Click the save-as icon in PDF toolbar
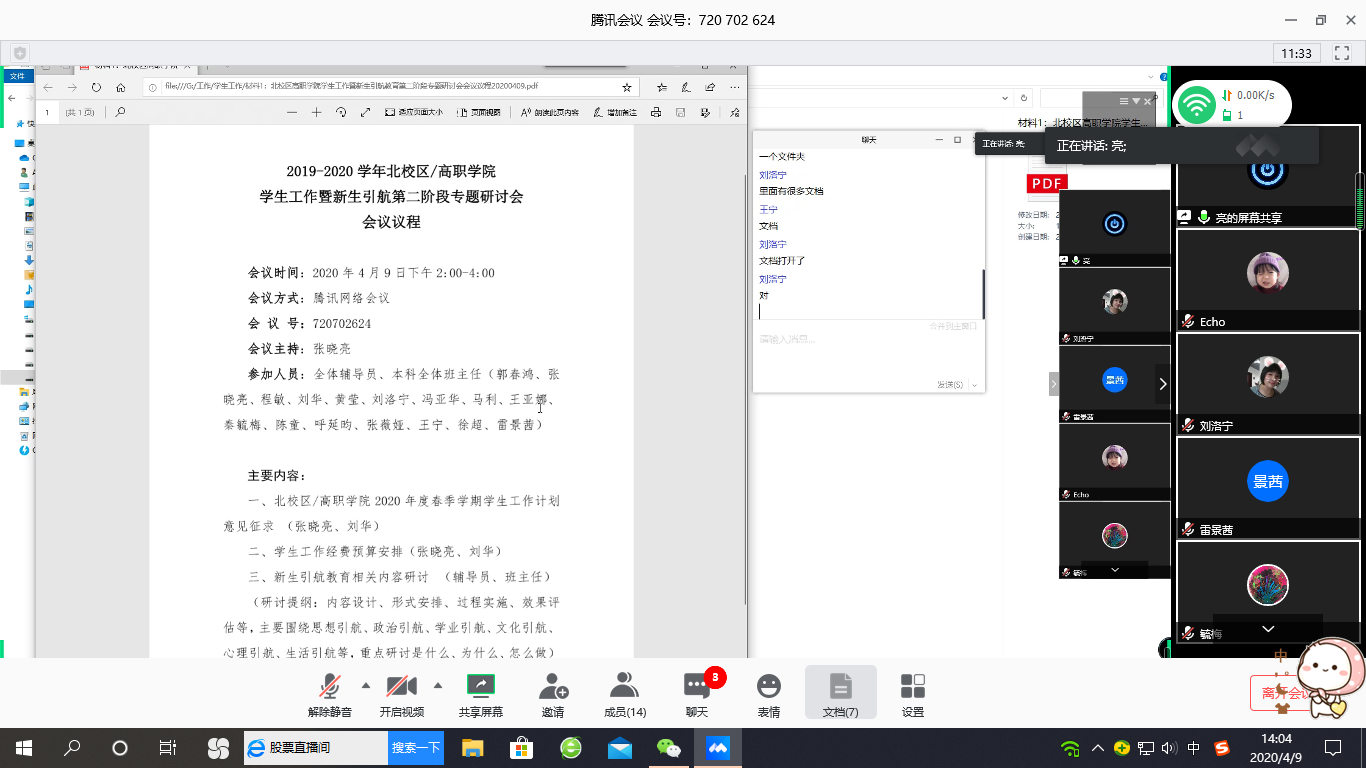The height and width of the screenshot is (768, 1366). click(x=704, y=113)
